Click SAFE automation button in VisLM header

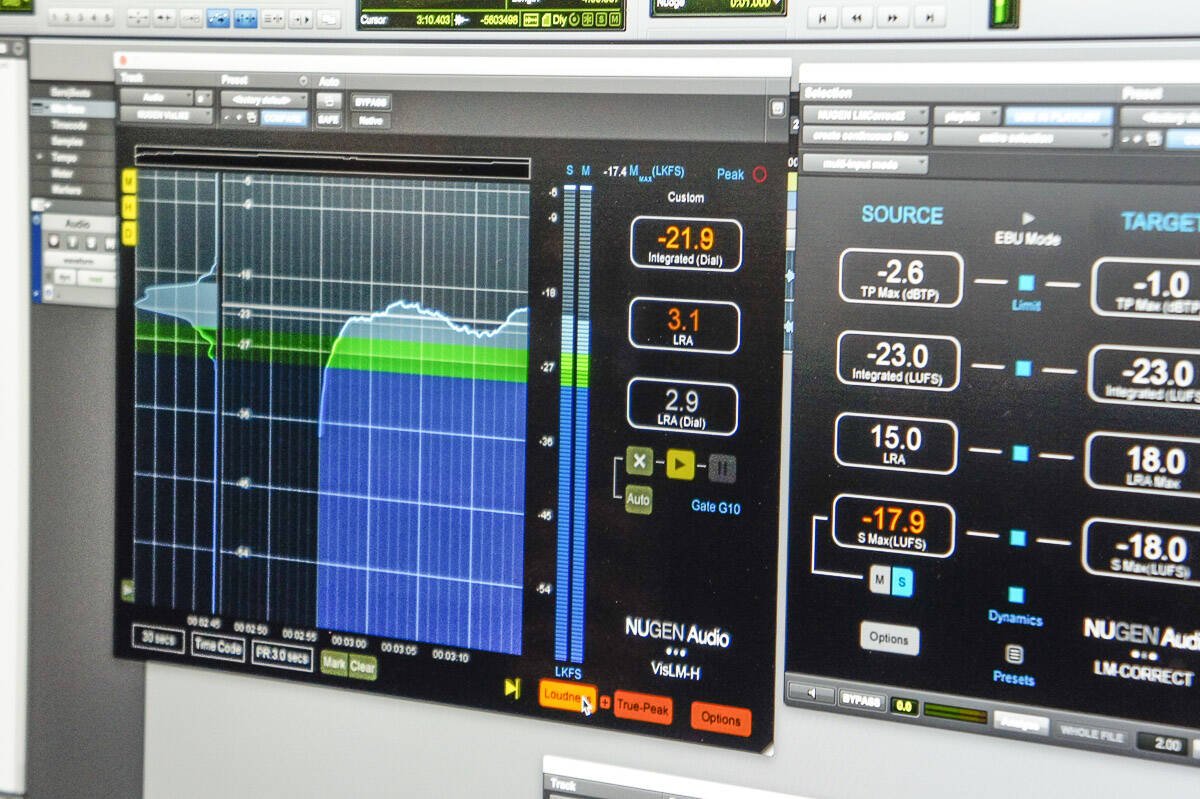pos(328,118)
